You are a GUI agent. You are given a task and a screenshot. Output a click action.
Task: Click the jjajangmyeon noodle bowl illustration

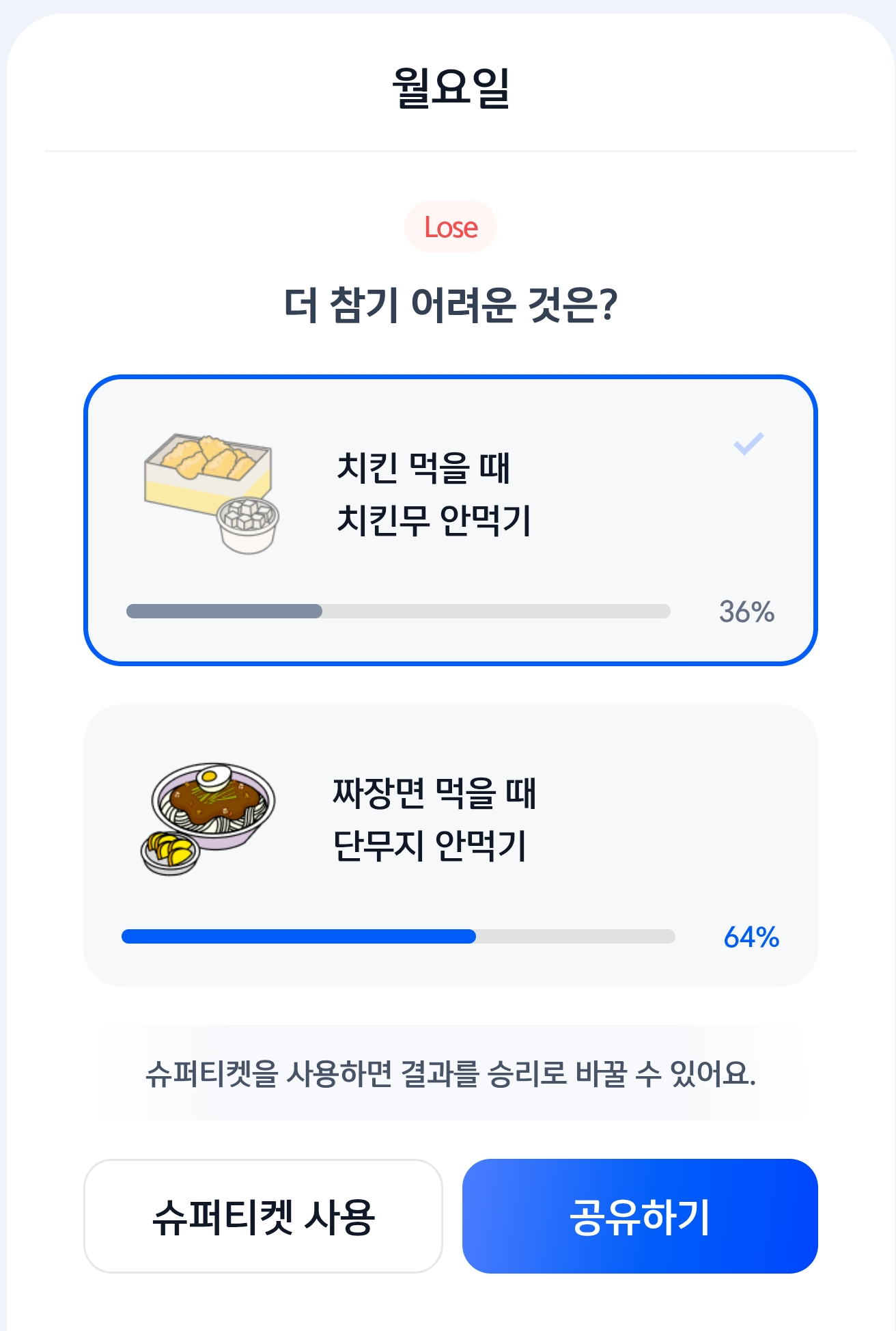tap(213, 805)
